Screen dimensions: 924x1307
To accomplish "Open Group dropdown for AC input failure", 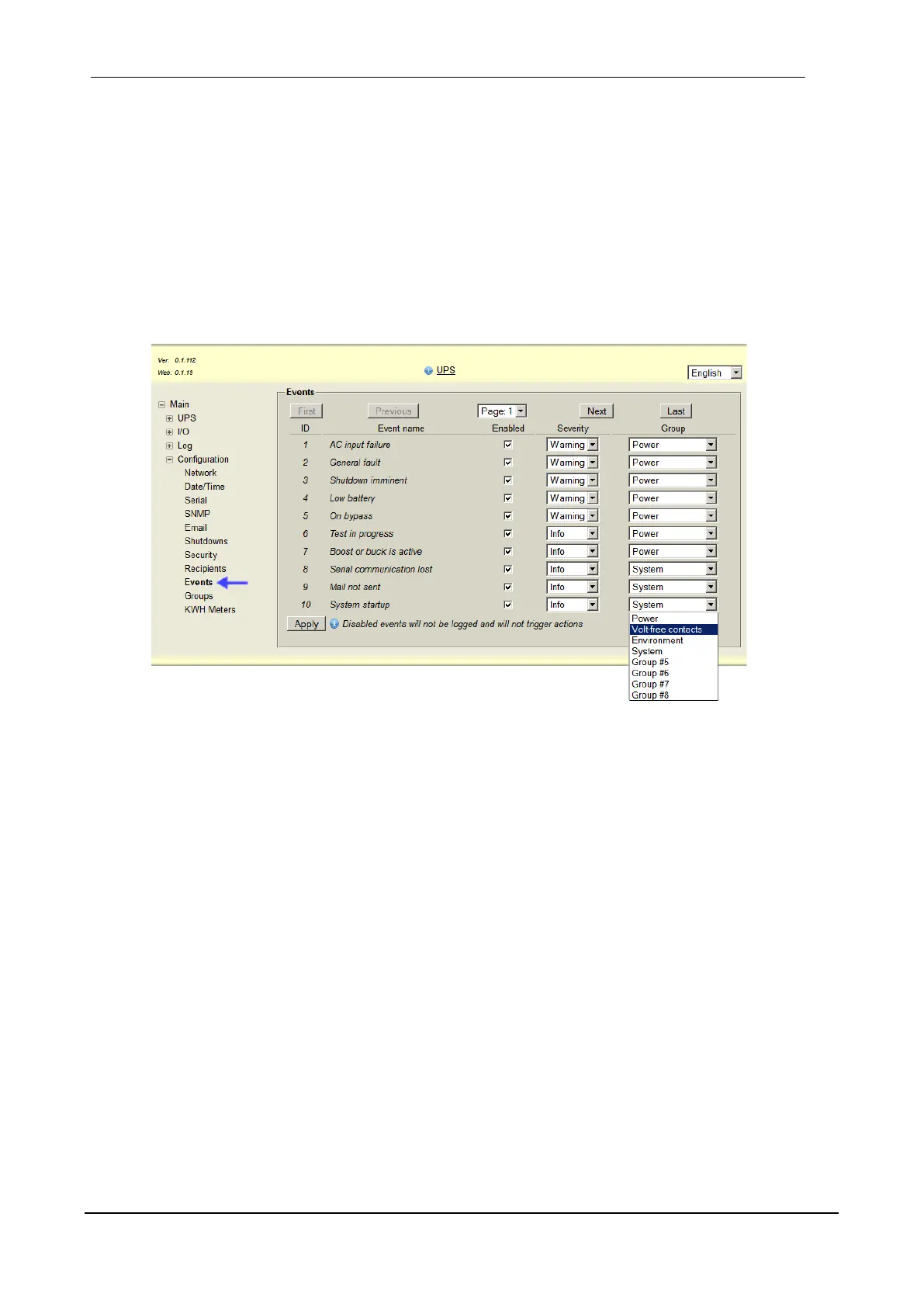I will (x=673, y=445).
